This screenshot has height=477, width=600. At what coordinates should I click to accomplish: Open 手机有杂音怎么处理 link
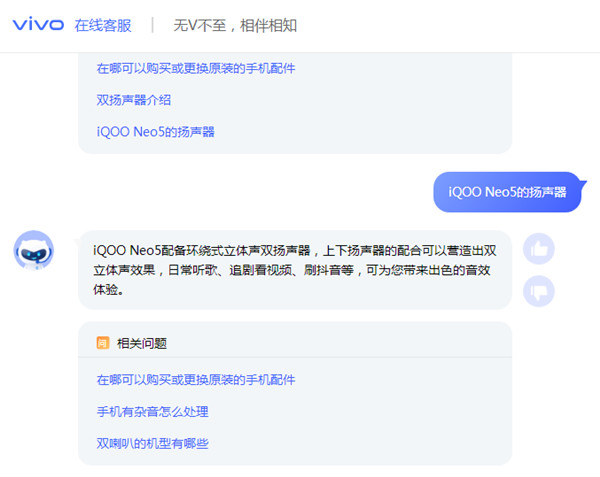point(152,412)
